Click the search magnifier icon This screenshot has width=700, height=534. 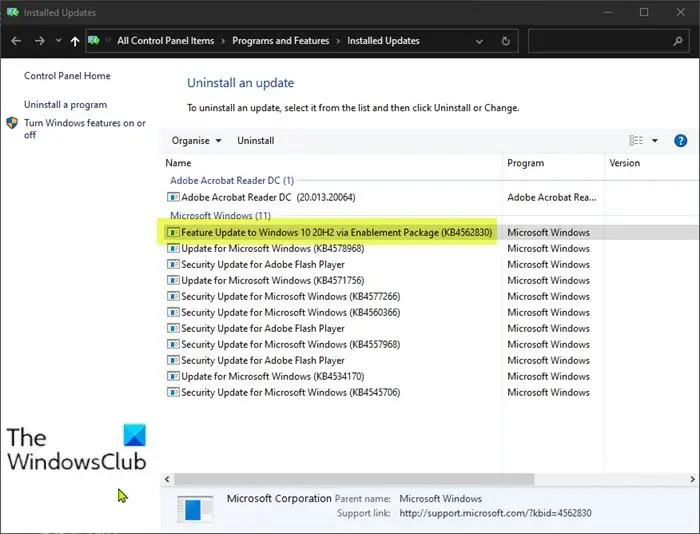click(678, 41)
